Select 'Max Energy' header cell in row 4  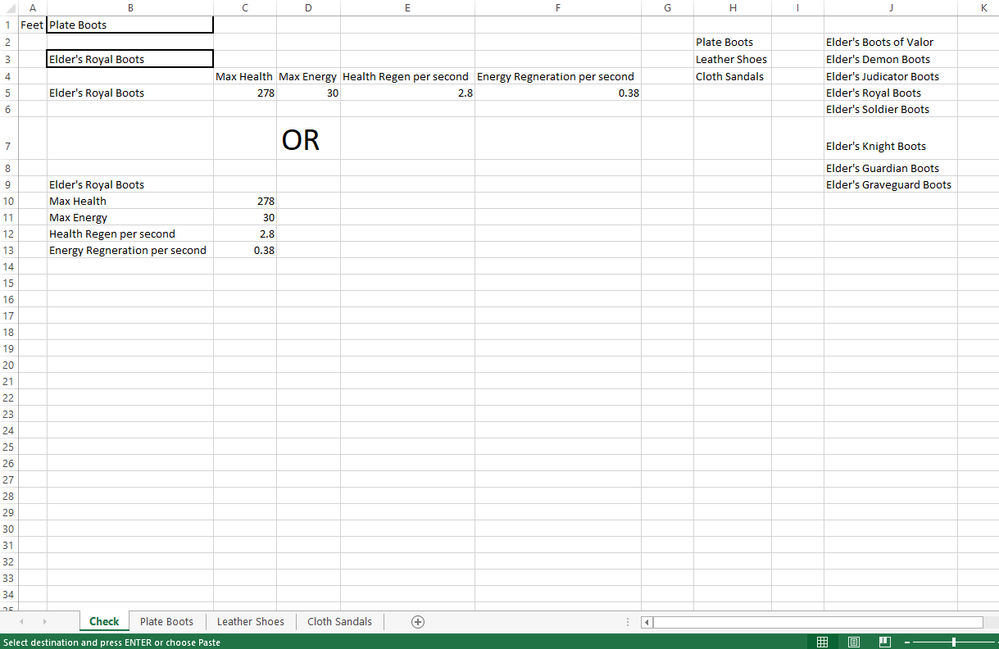pos(308,76)
